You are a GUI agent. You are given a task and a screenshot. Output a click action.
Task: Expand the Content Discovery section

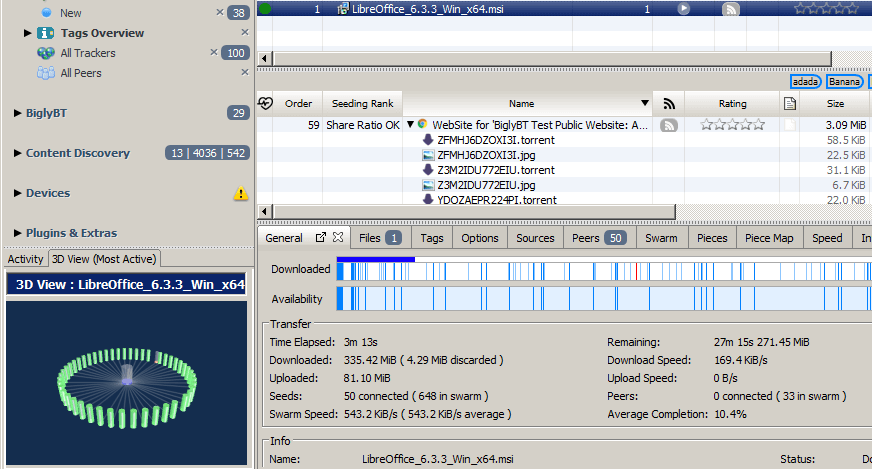[x=17, y=153]
